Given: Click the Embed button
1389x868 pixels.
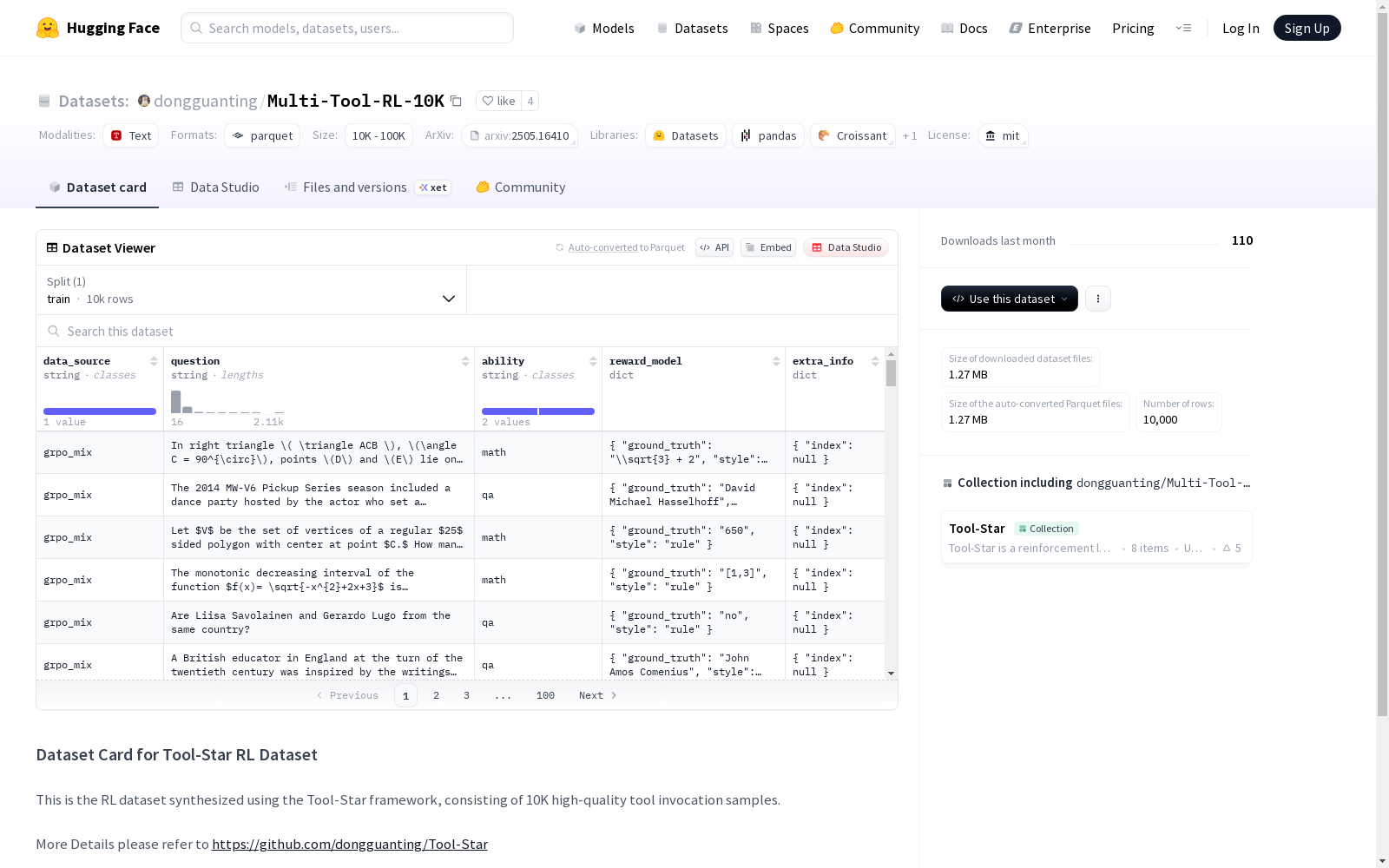Looking at the screenshot, I should pos(768,247).
